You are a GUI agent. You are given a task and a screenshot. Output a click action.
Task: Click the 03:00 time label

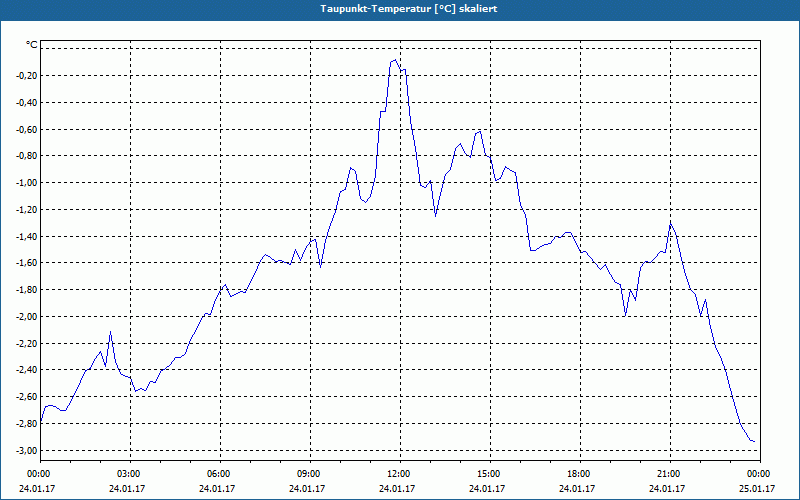click(x=131, y=474)
